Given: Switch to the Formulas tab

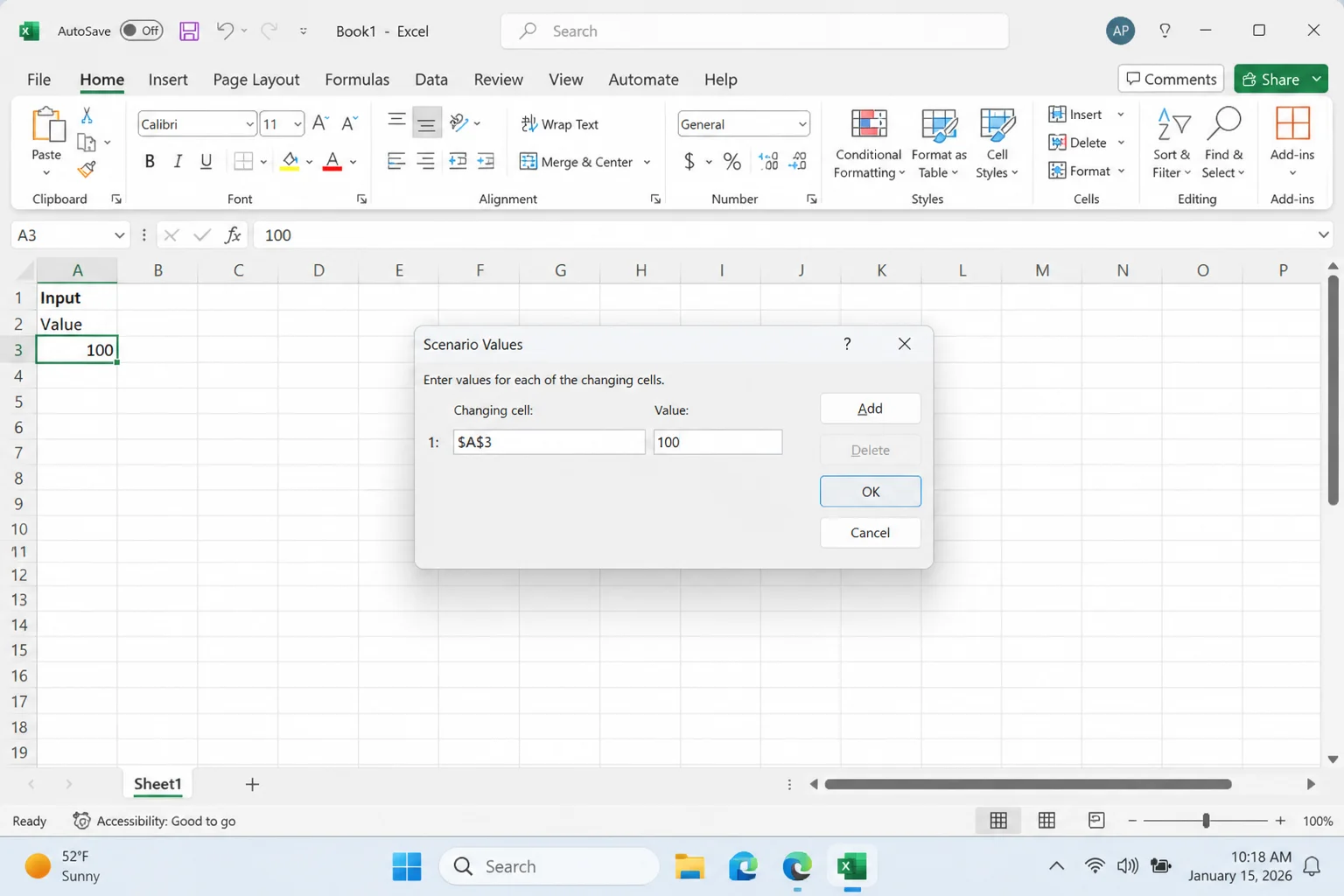Looking at the screenshot, I should point(357,80).
